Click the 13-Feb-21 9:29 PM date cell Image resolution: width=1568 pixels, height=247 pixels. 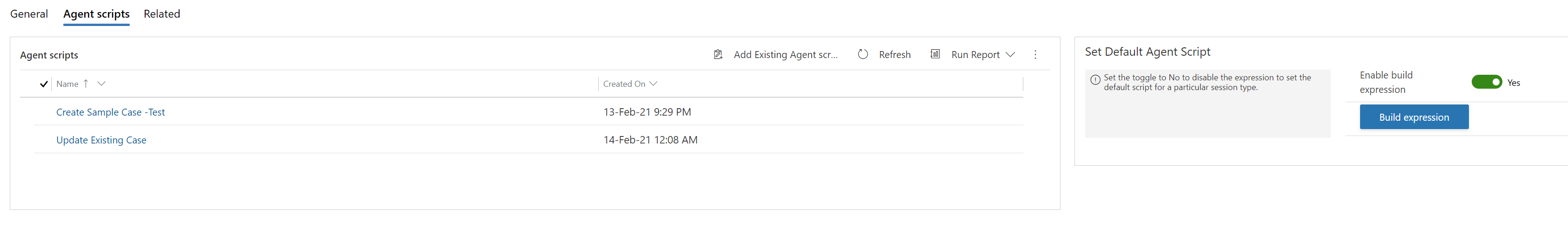647,112
